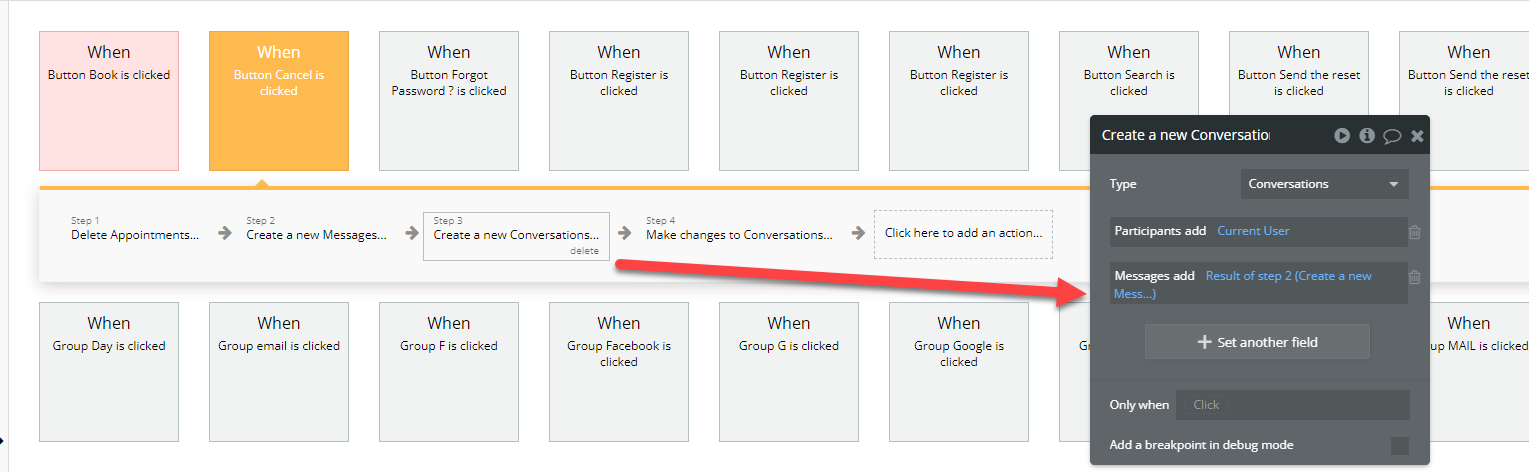Enable the Add a breakpoint in debug mode checkbox
Image resolution: width=1529 pixels, height=472 pixels.
tap(1400, 446)
